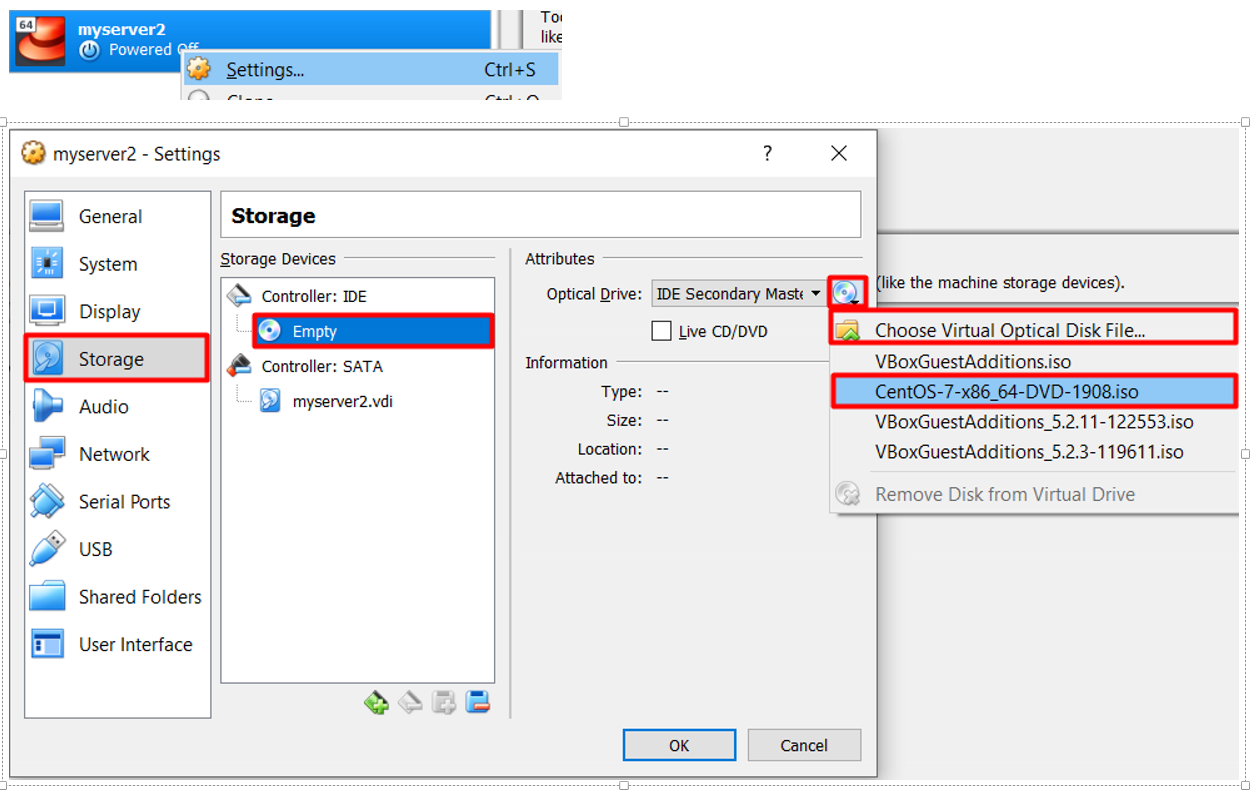Click the Serial Ports connector icon
The height and width of the screenshot is (796, 1253).
point(47,502)
